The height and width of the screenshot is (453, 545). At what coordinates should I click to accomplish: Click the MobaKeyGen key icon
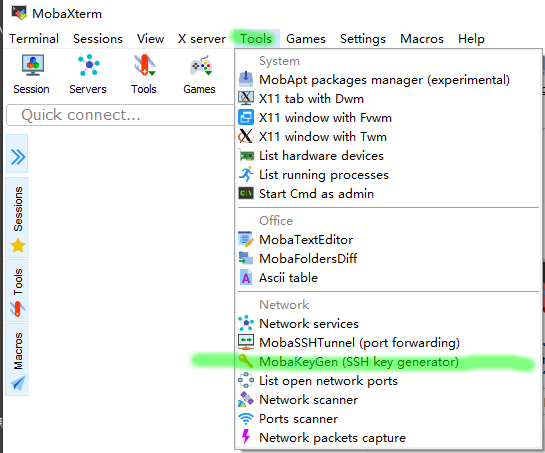click(x=246, y=362)
